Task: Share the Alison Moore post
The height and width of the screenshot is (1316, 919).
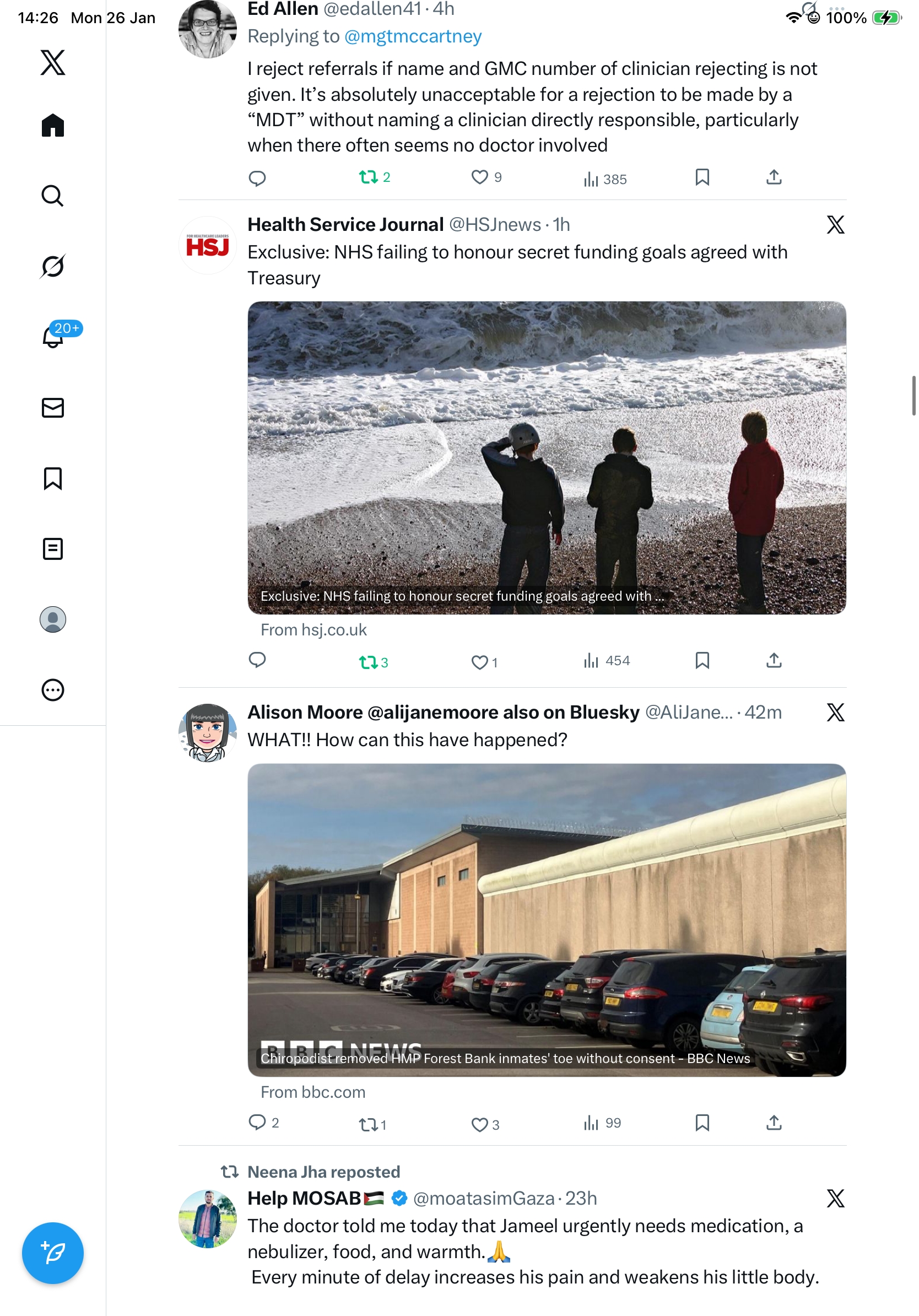Action: pos(774,1123)
